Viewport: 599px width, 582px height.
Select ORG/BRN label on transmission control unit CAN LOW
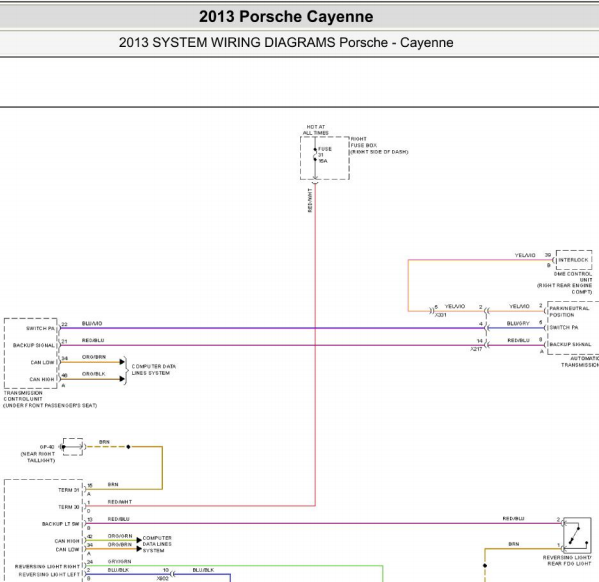pyautogui.click(x=94, y=357)
